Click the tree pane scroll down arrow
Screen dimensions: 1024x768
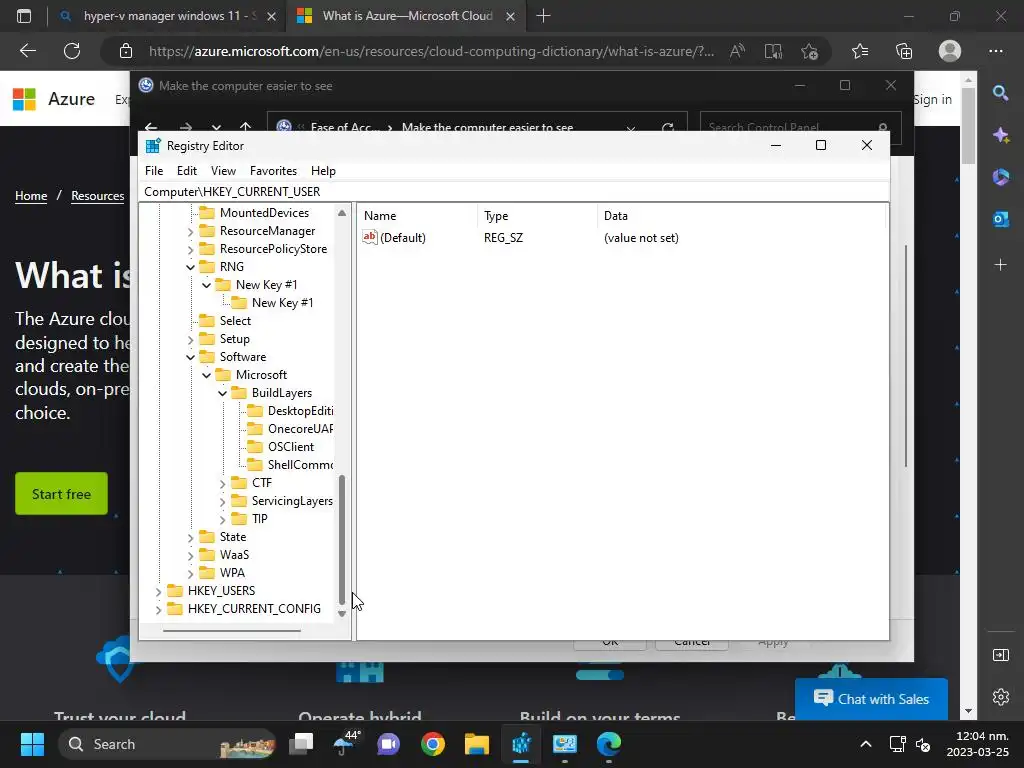click(342, 614)
